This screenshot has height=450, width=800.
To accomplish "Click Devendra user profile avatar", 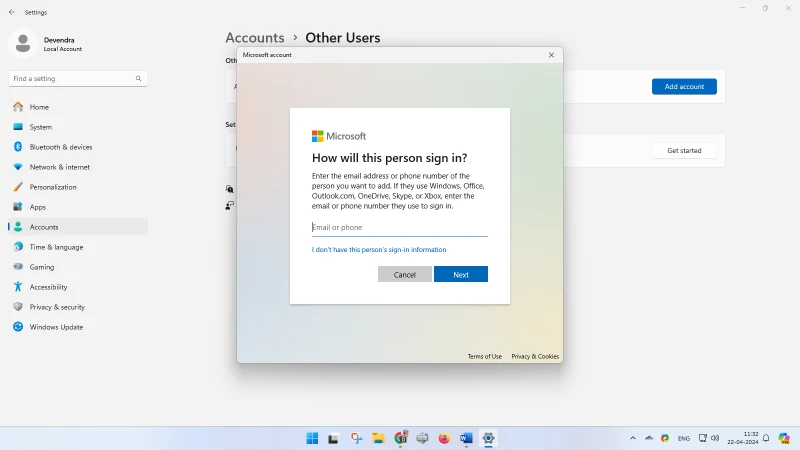I will [x=22, y=43].
